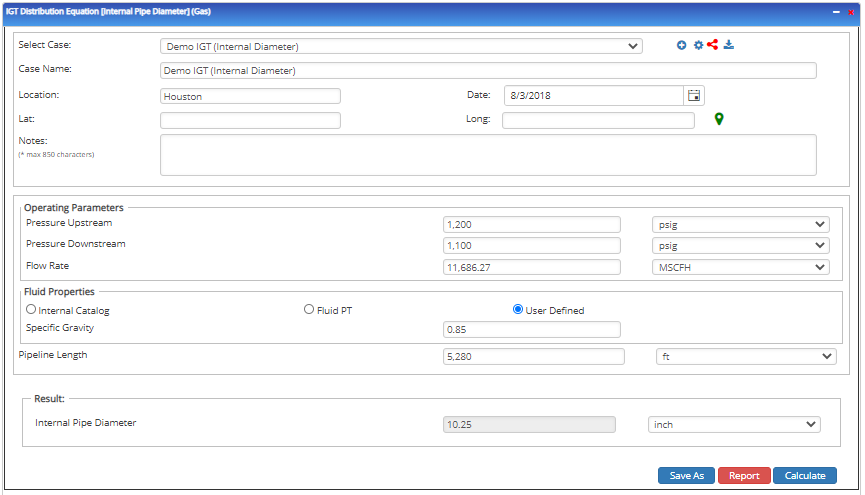Open the Internal Pipe Diameter inch dropdown
The width and height of the screenshot is (865, 495).
coord(734,424)
